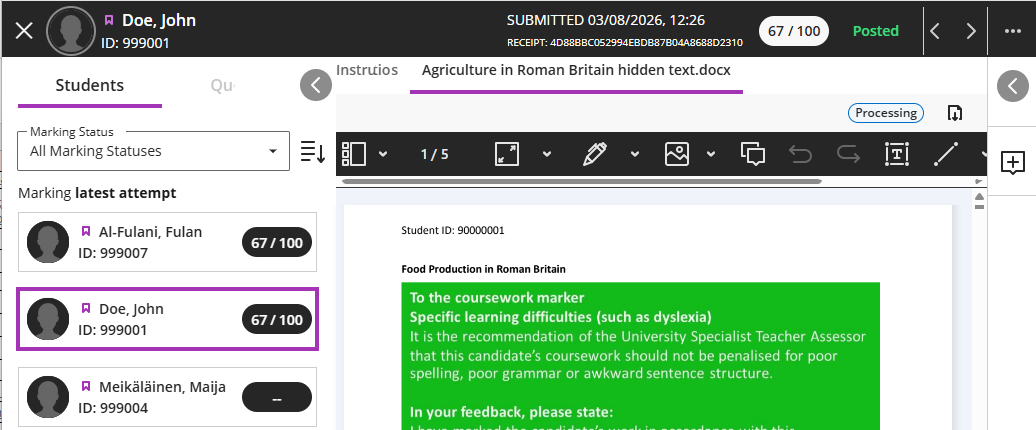Select the pencil drawing annotation tool

pyautogui.click(x=595, y=154)
